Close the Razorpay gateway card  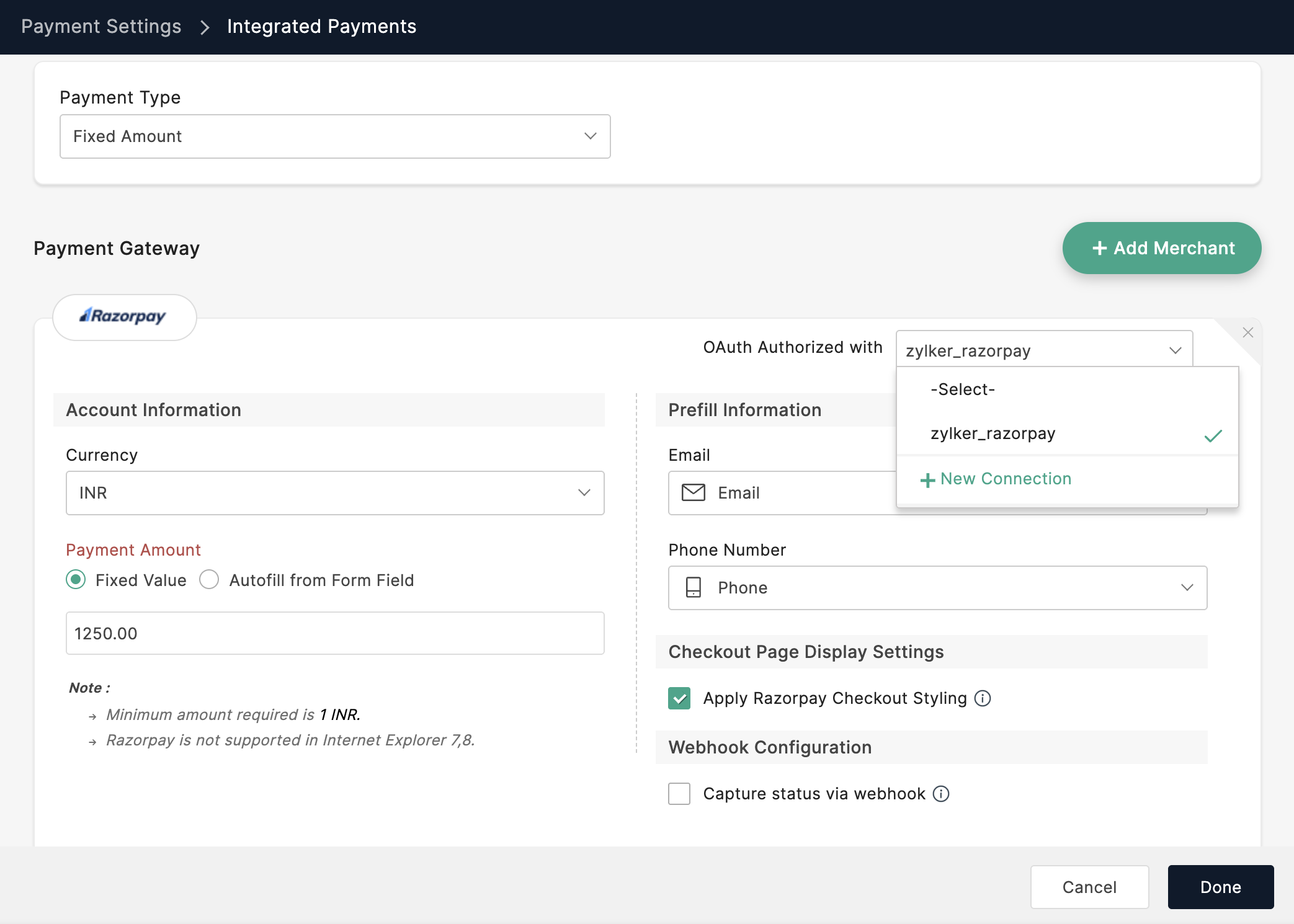point(1248,332)
